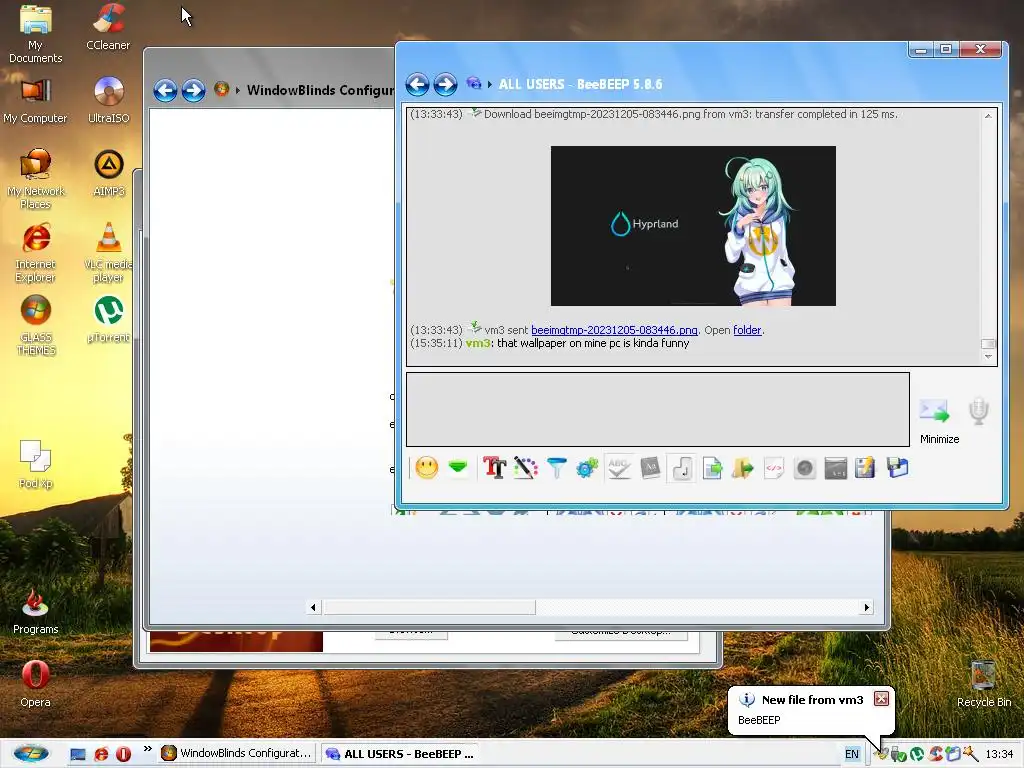Click the send file document icon
Screen dimensions: 1024x768
(x=712, y=468)
